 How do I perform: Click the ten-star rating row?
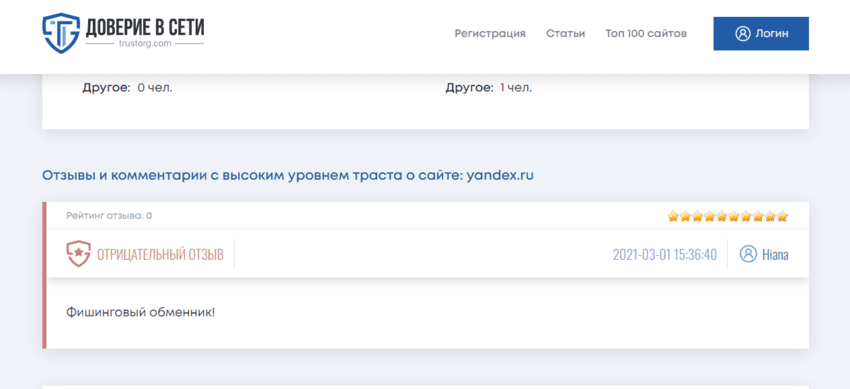(727, 217)
